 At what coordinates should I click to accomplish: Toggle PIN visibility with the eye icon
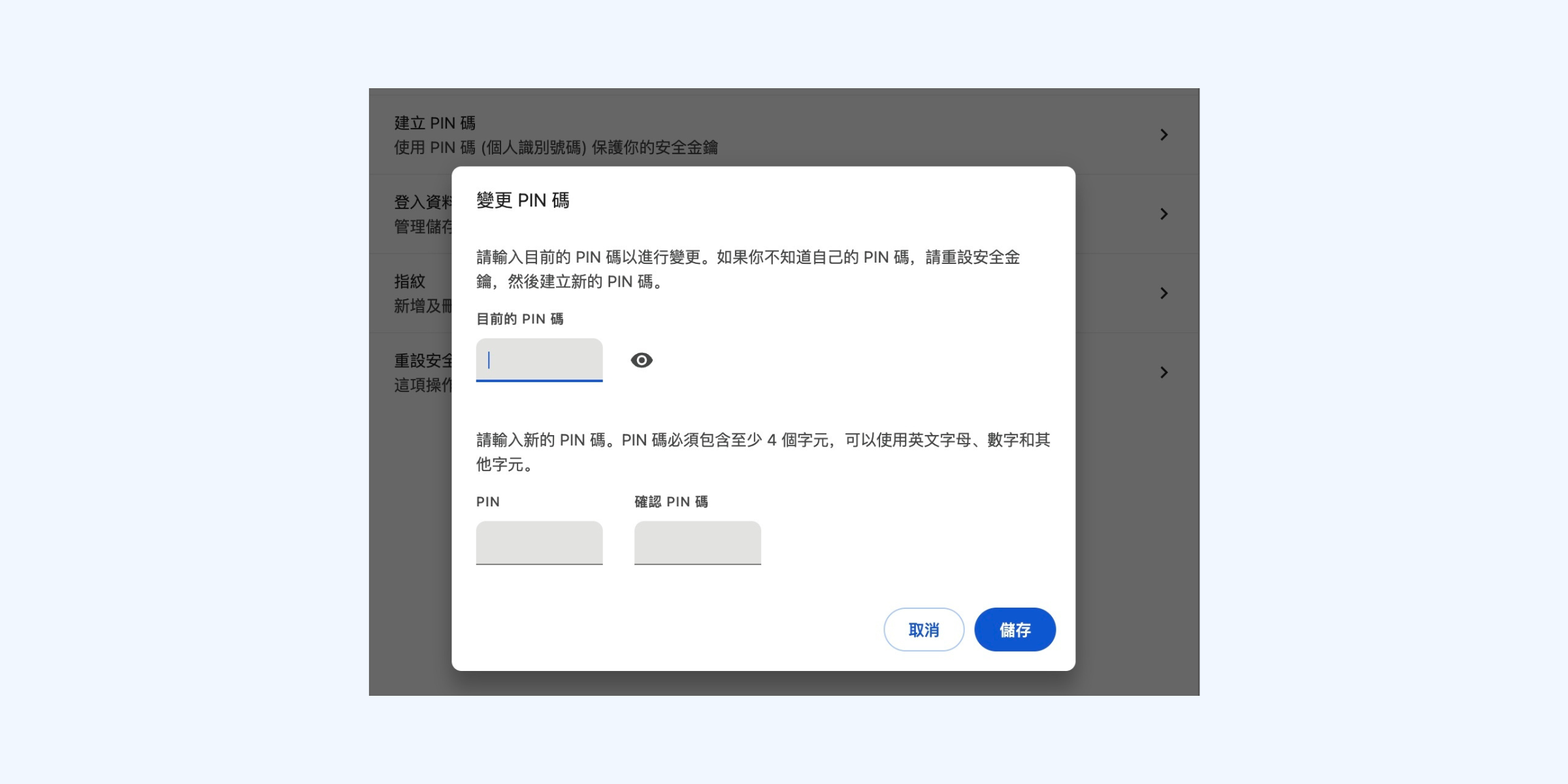(x=641, y=360)
